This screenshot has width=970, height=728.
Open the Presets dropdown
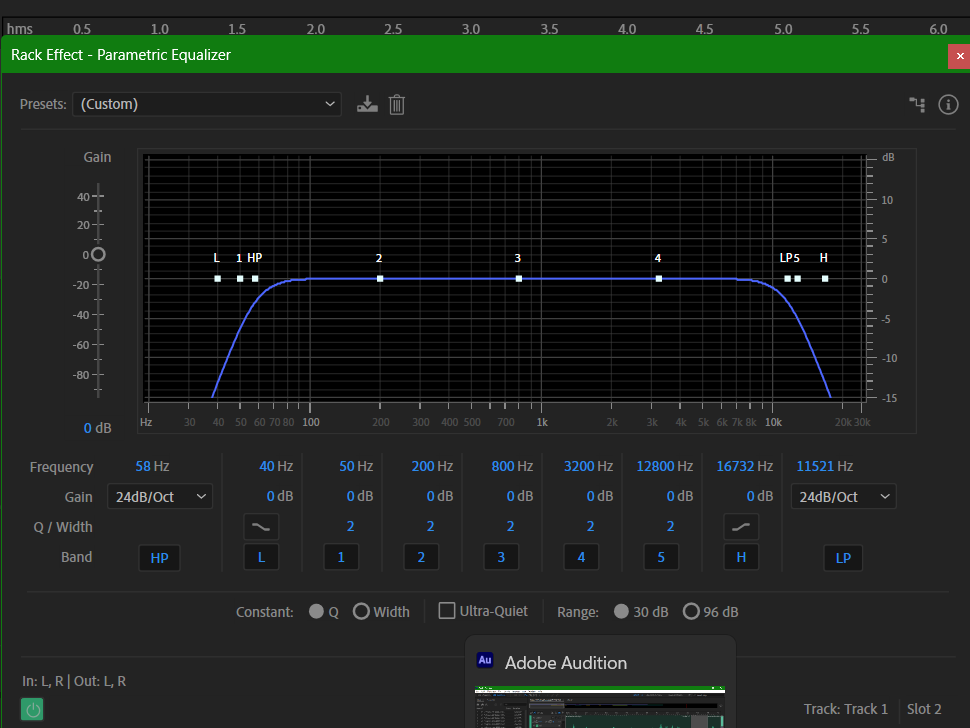(207, 104)
